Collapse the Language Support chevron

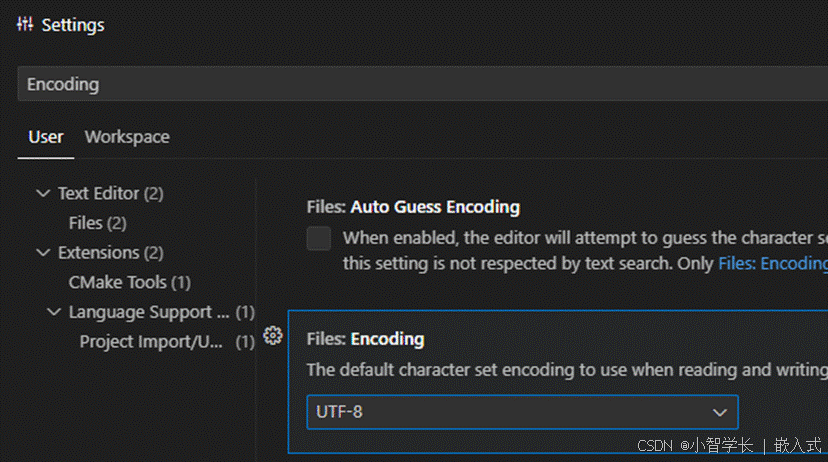[54, 312]
